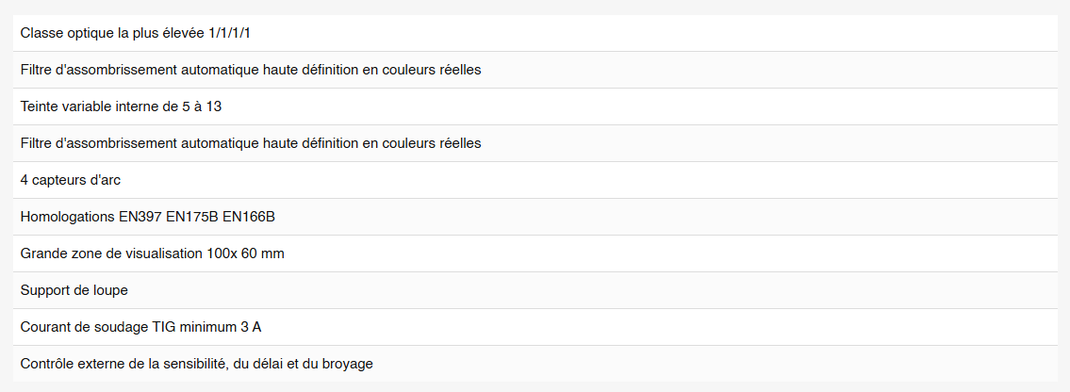Click the "1/1/1/1" optical class value
The height and width of the screenshot is (392, 1070).
pyautogui.click(x=229, y=33)
